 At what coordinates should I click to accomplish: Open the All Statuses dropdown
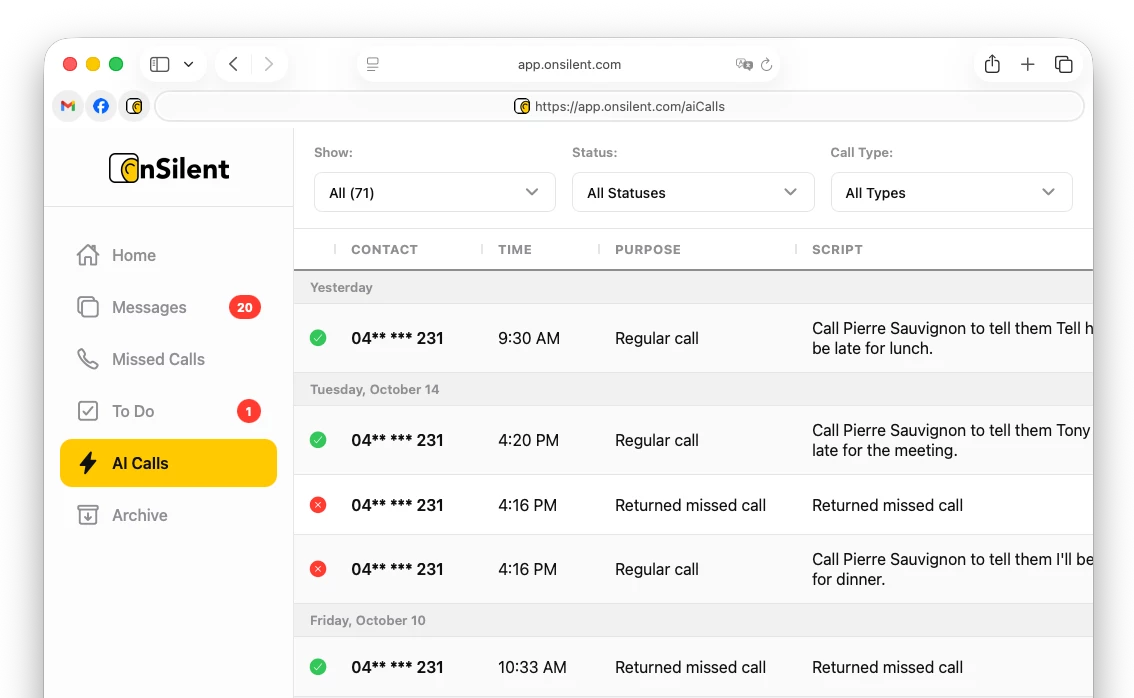click(x=692, y=192)
